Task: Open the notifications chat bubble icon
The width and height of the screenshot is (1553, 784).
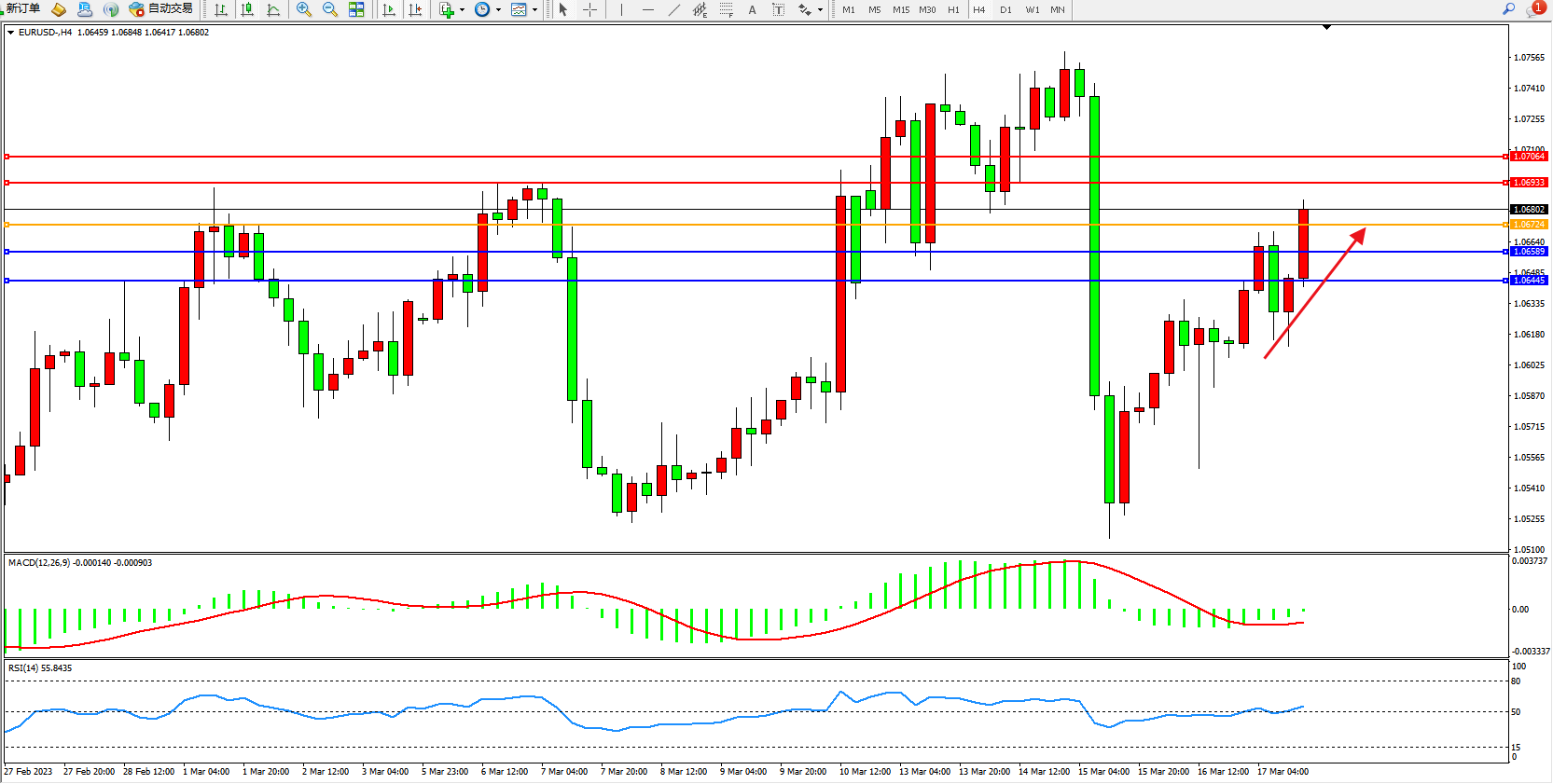Action: click(x=1533, y=9)
